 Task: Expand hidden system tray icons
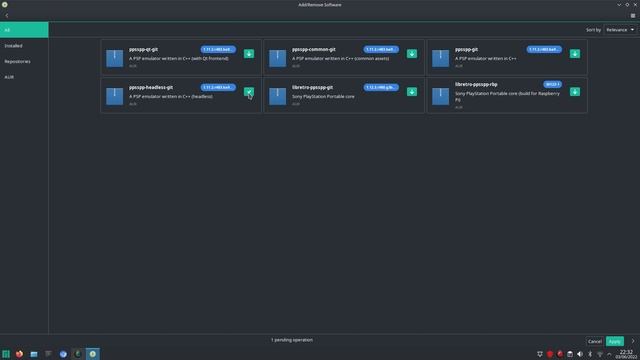coord(609,354)
